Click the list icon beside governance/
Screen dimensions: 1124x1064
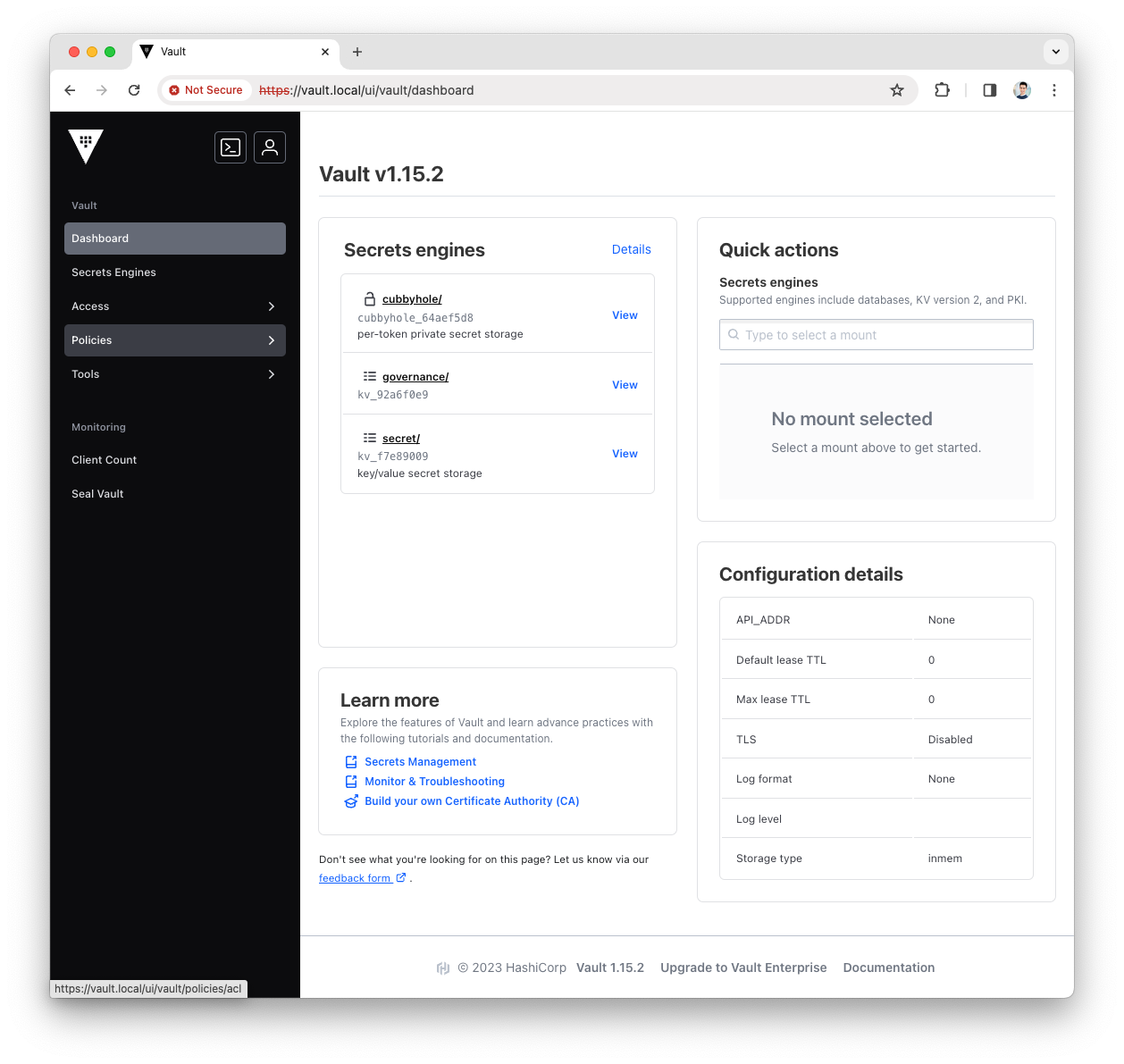[369, 376]
